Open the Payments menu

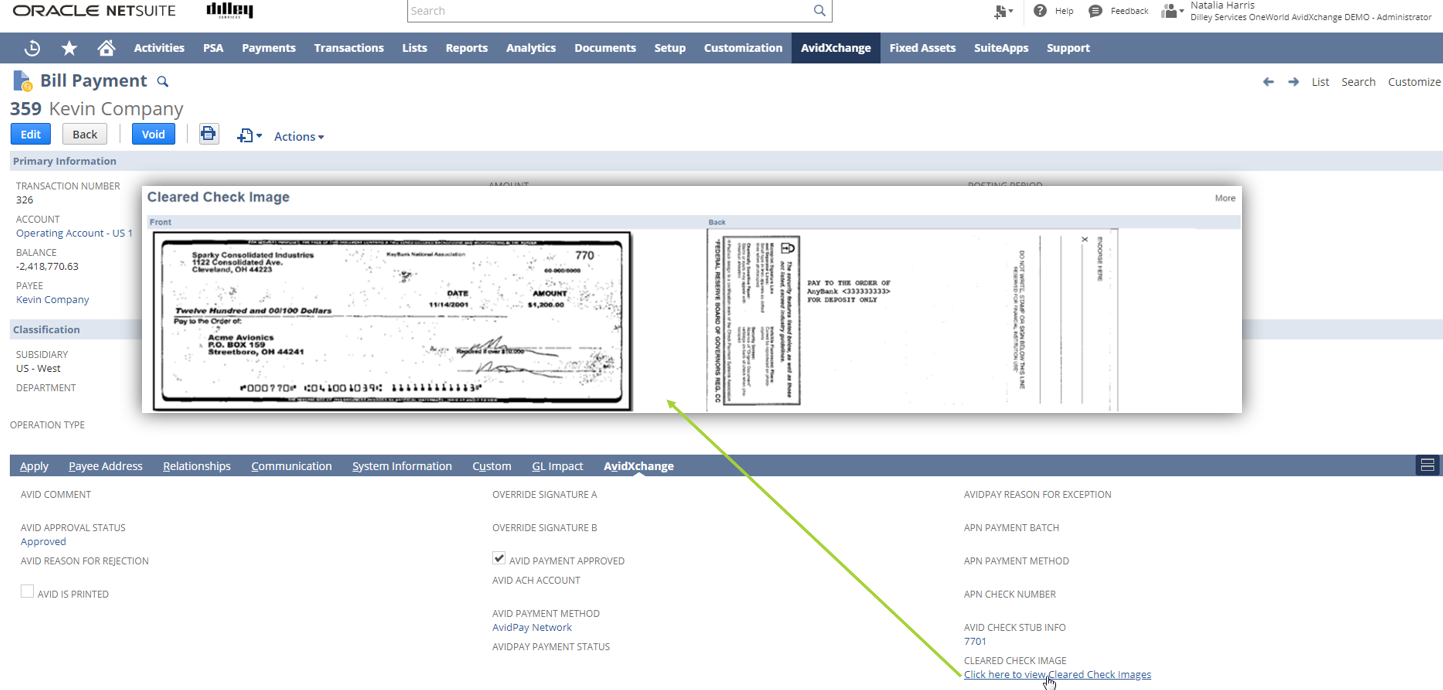tap(269, 48)
